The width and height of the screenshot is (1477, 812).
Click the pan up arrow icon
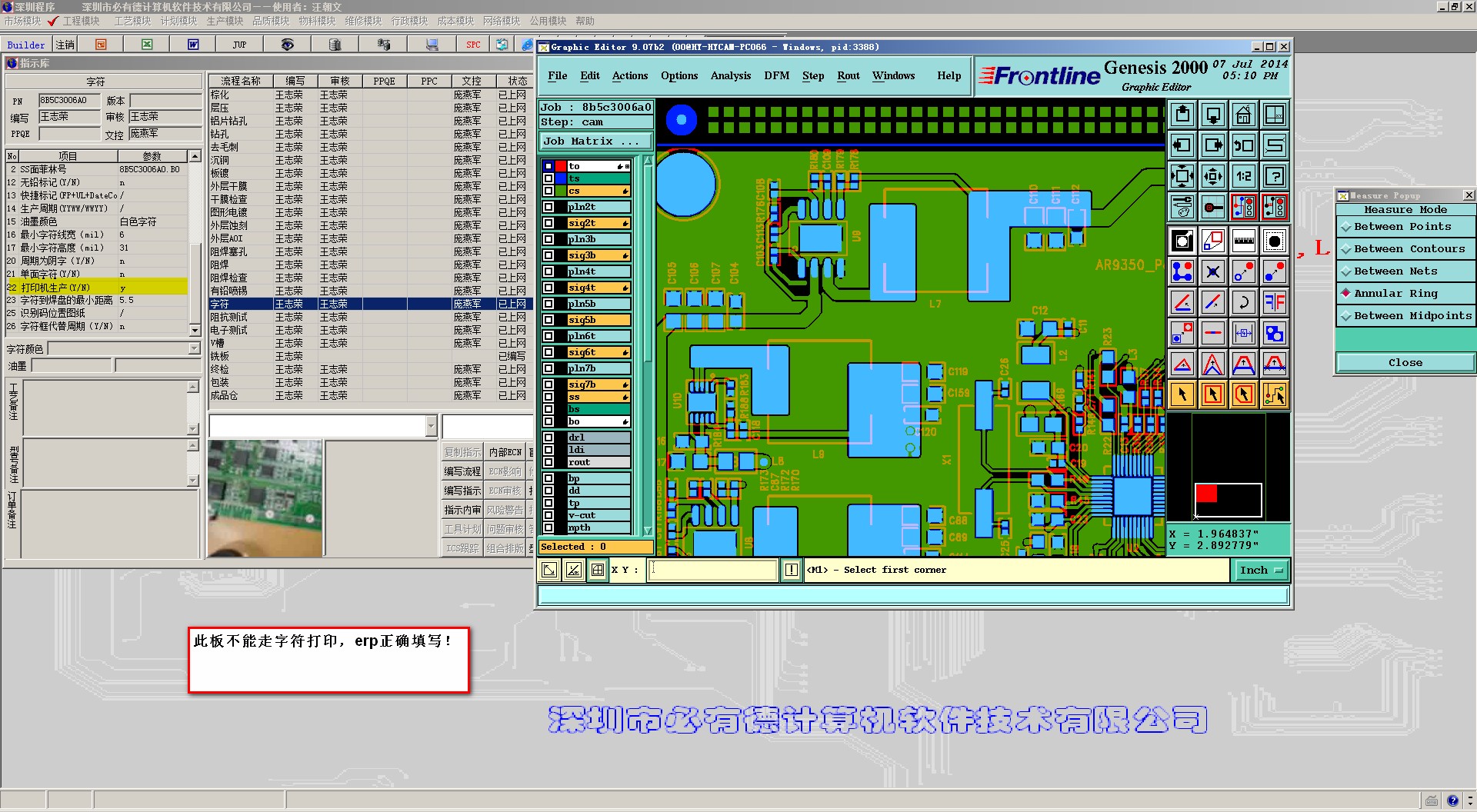1182,115
